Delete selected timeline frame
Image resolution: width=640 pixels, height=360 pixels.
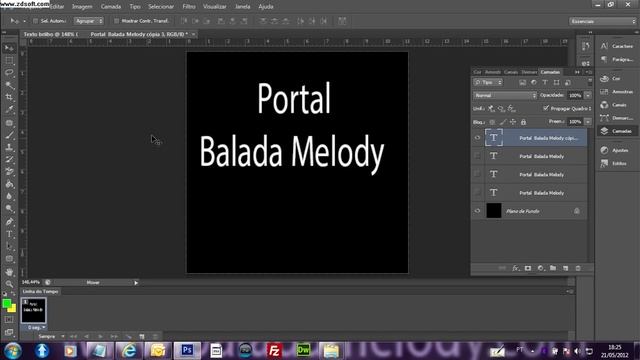point(155,337)
